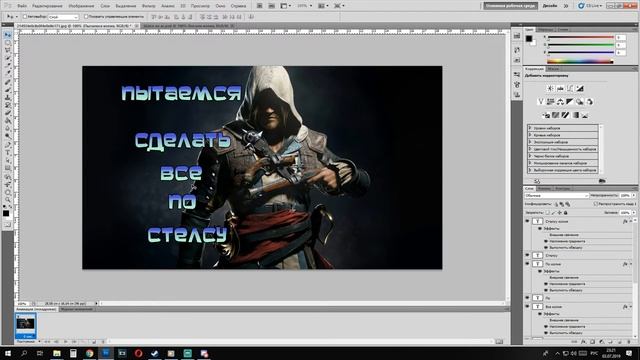Expand 'Черно-белое наборов' presets
Image resolution: width=640 pixels, height=360 pixels.
coord(530,156)
